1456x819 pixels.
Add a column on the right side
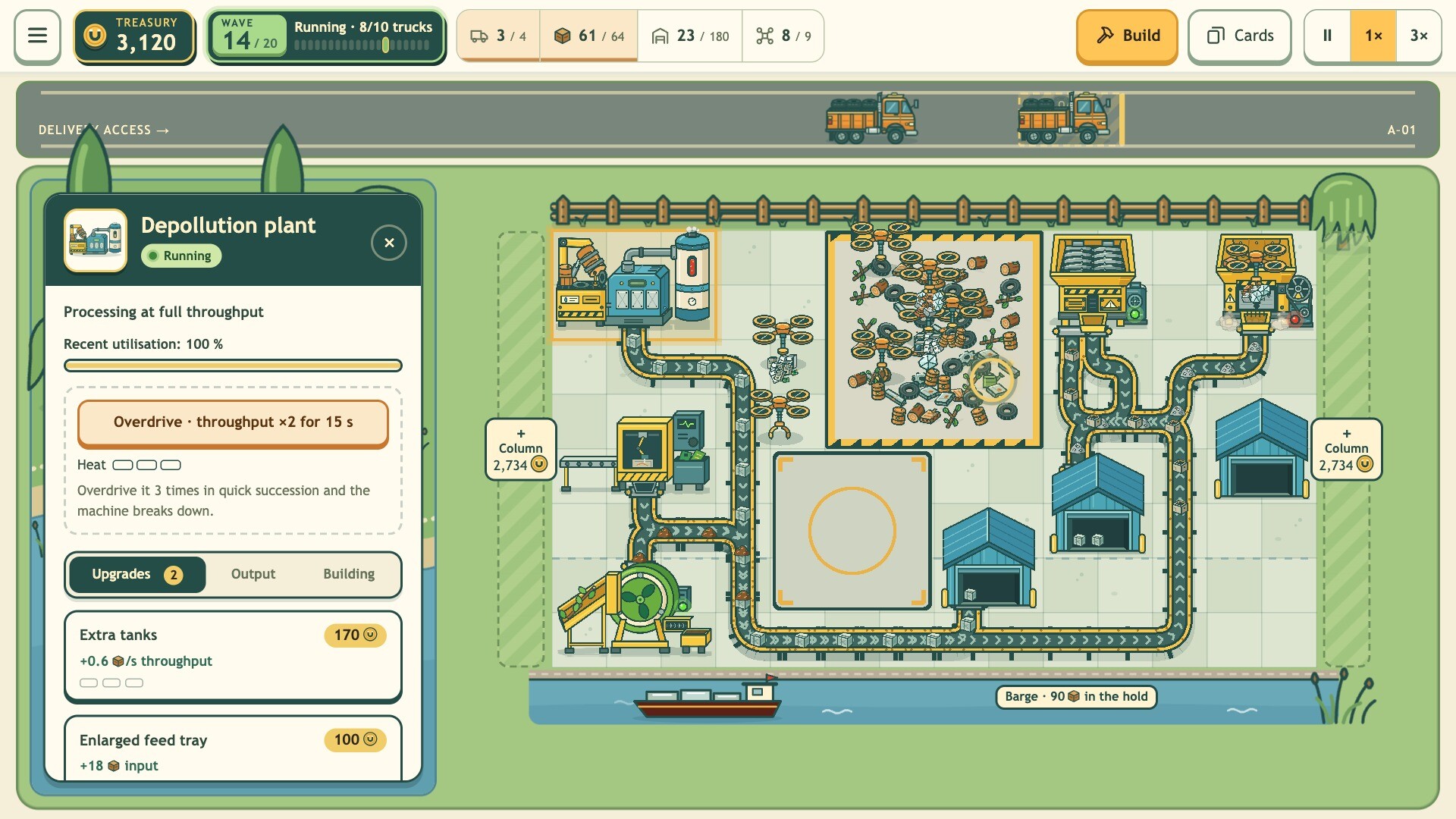point(1346,450)
